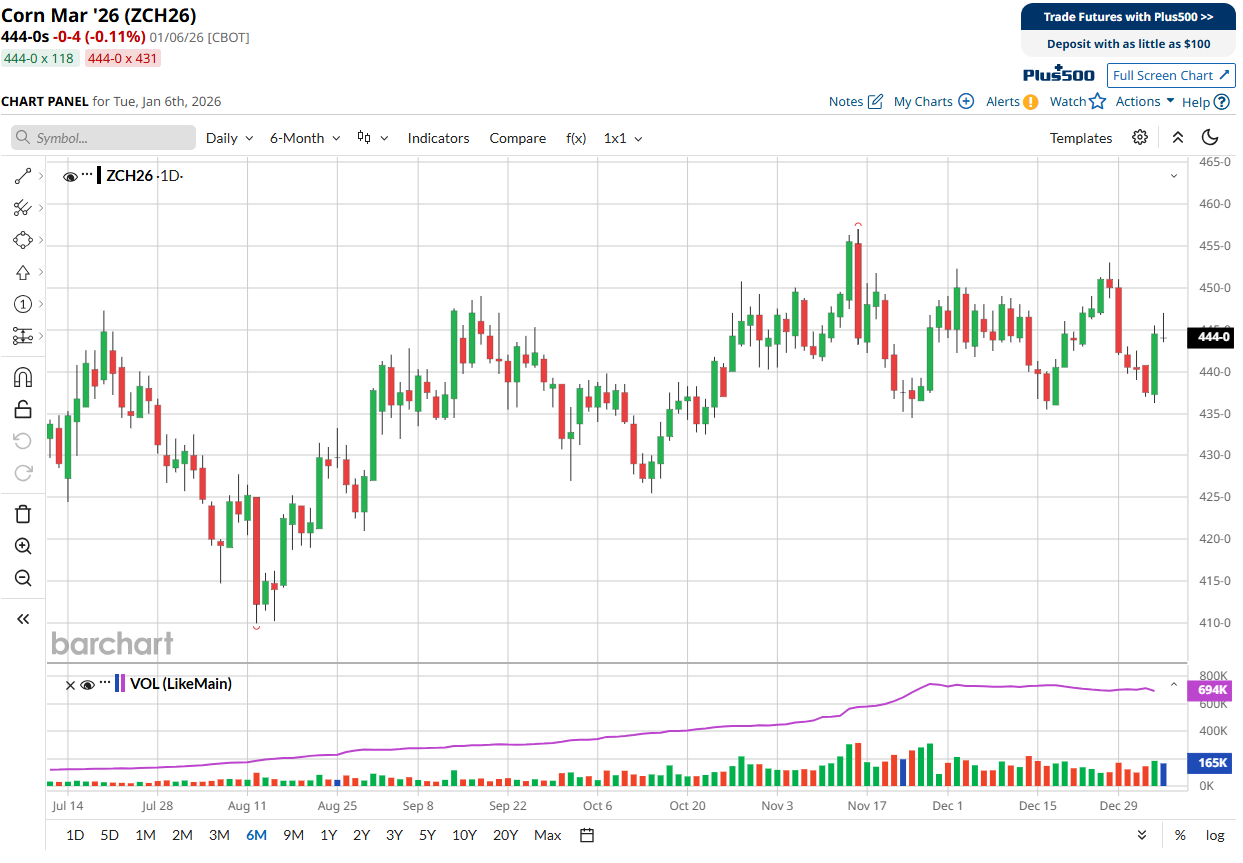Activate the magnet snap tool
1243x863 pixels.
pyautogui.click(x=22, y=377)
